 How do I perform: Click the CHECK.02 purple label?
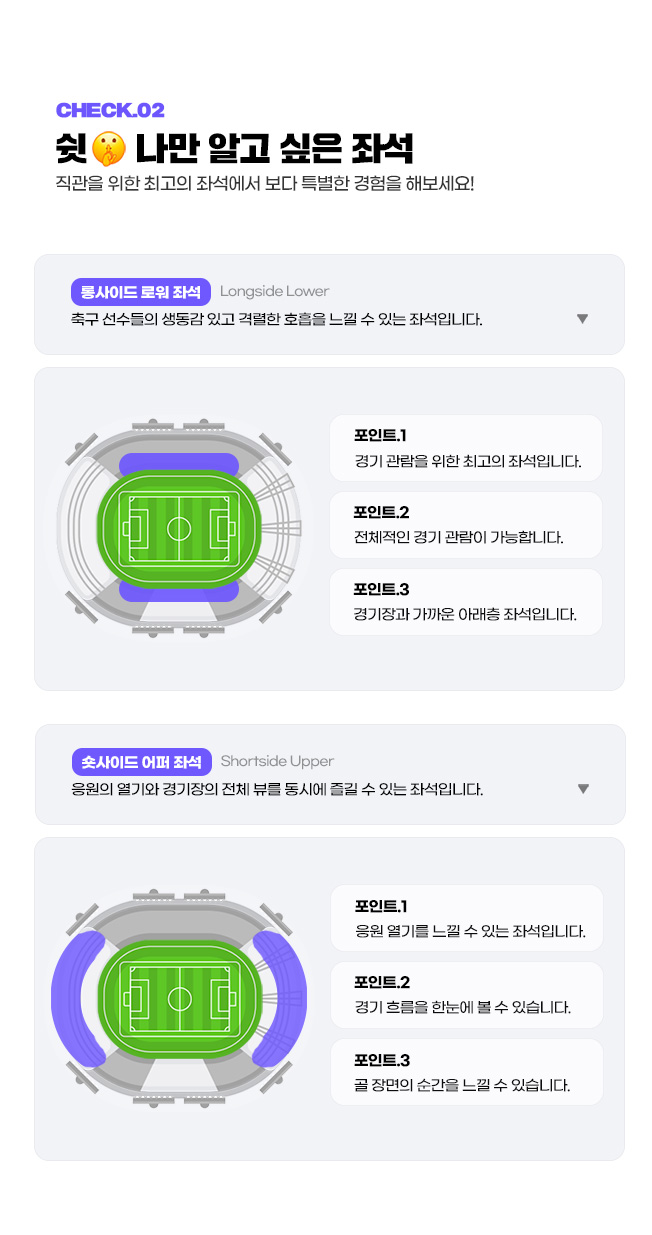tap(110, 110)
